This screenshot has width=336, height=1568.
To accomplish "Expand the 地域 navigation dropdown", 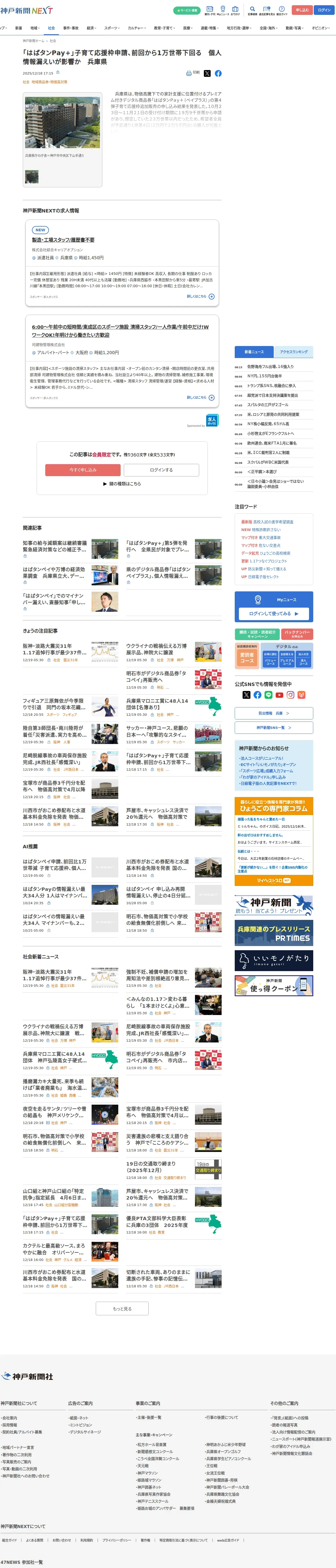I will [x=35, y=28].
